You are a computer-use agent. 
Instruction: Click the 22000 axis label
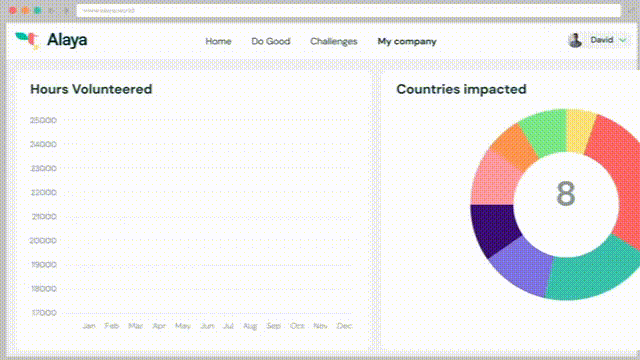pyautogui.click(x=43, y=193)
